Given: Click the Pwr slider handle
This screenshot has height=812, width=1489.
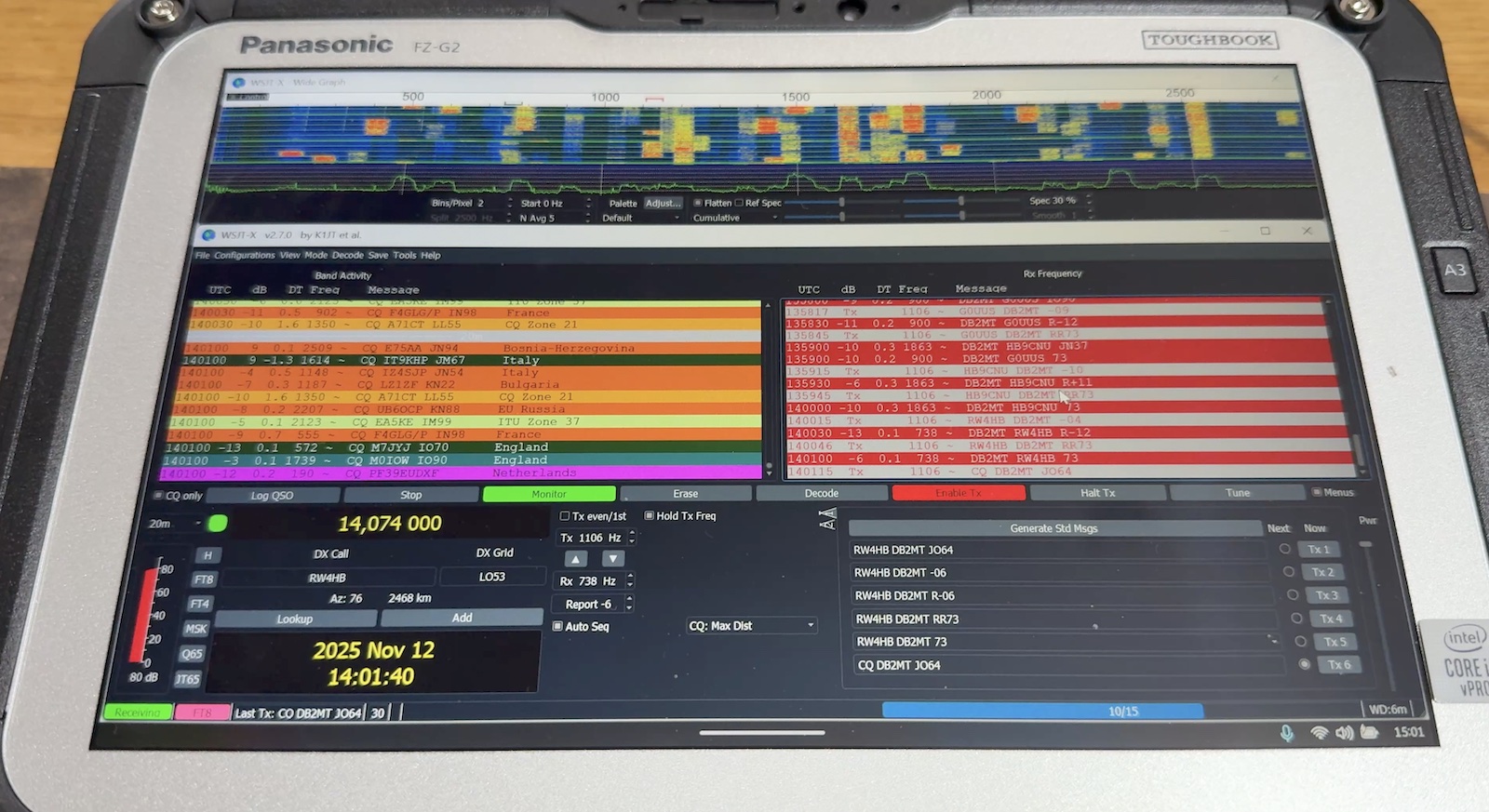Looking at the screenshot, I should coord(1365,544).
